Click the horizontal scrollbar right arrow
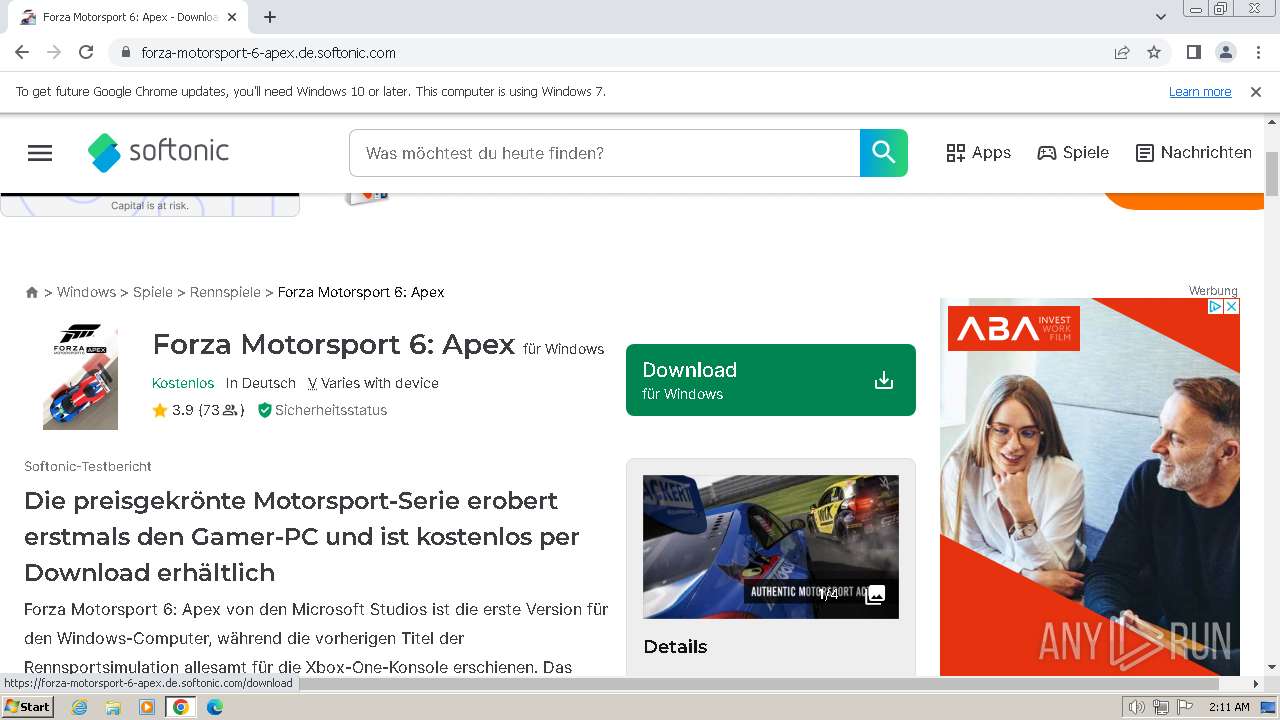 (x=1257, y=684)
